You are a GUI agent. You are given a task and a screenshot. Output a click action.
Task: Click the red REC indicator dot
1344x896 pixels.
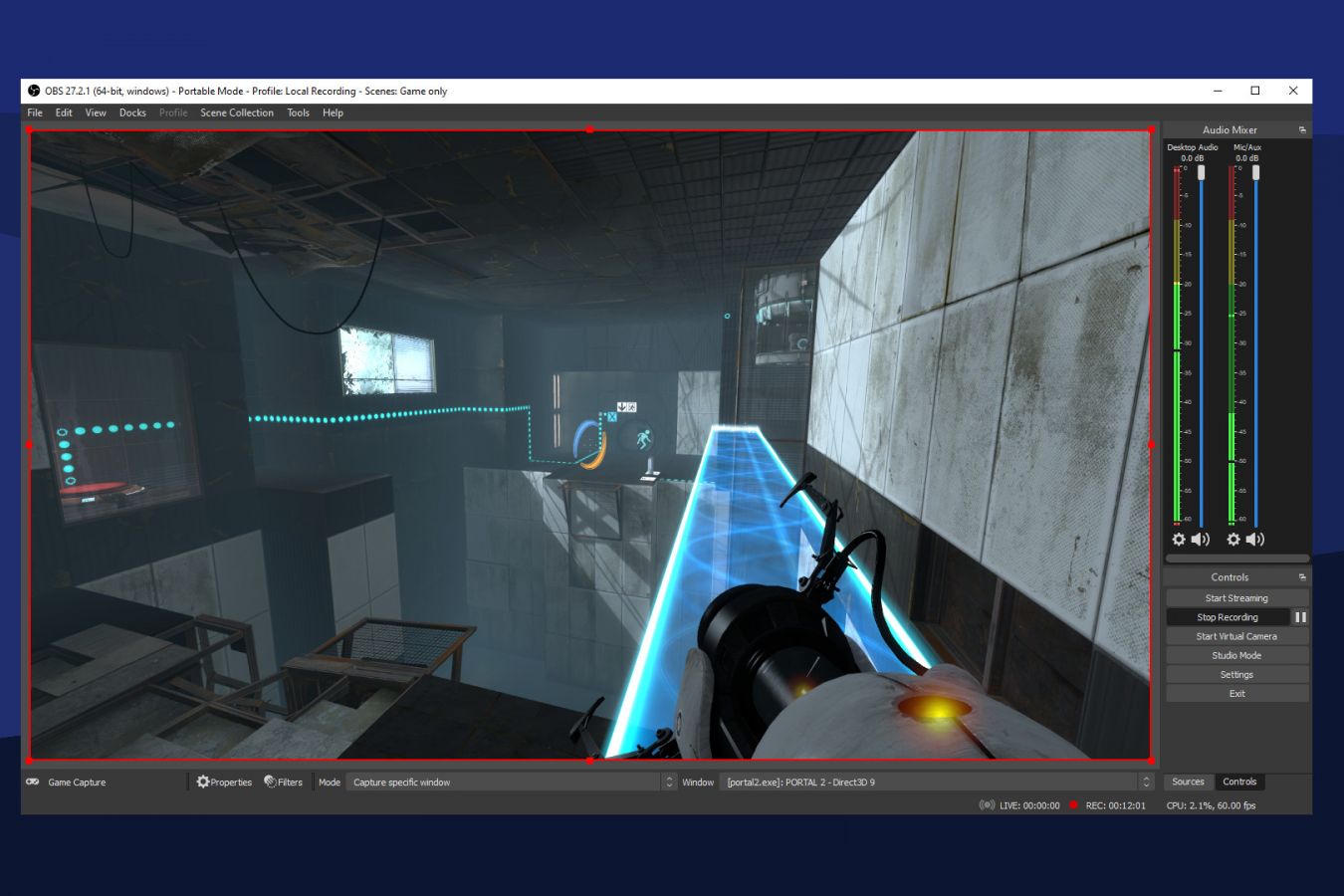1074,805
